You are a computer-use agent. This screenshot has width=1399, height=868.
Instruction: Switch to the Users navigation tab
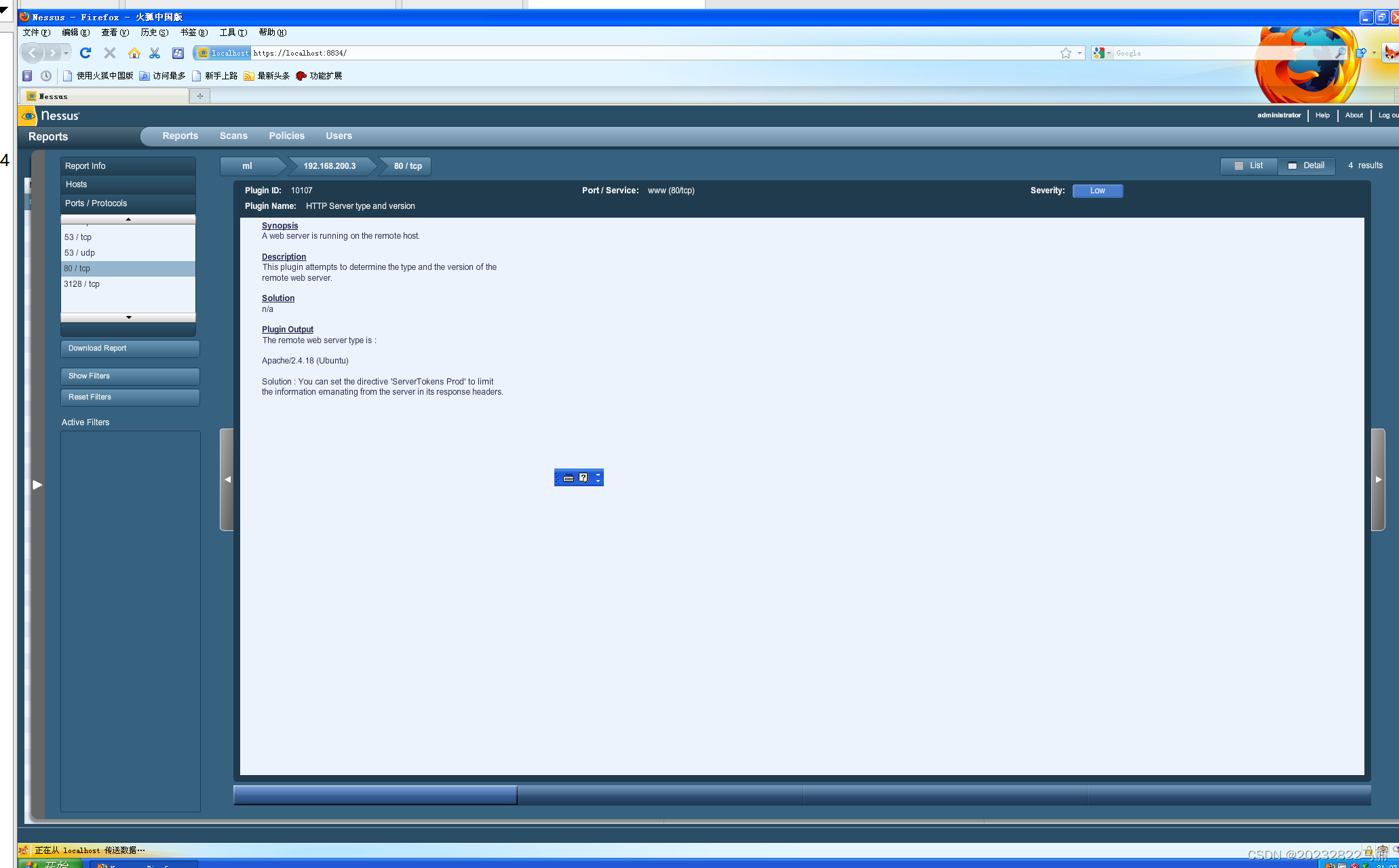pos(339,136)
